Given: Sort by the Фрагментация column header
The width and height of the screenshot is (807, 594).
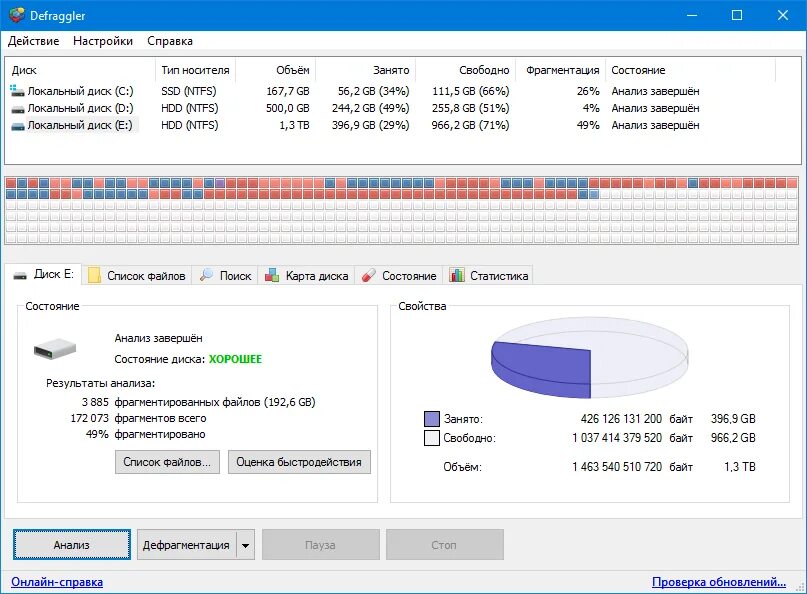Looking at the screenshot, I should (x=560, y=70).
